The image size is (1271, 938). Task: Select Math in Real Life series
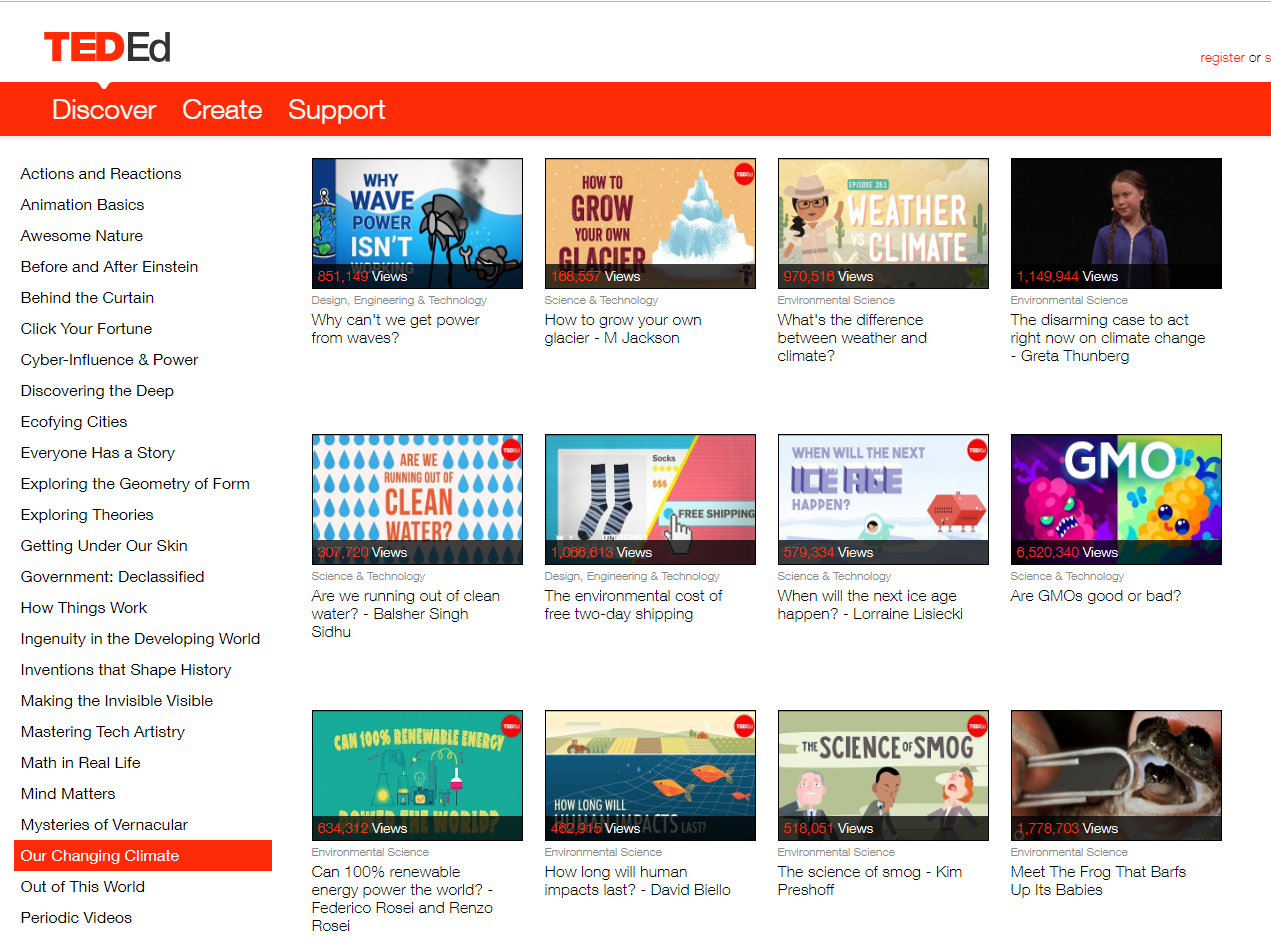(80, 763)
